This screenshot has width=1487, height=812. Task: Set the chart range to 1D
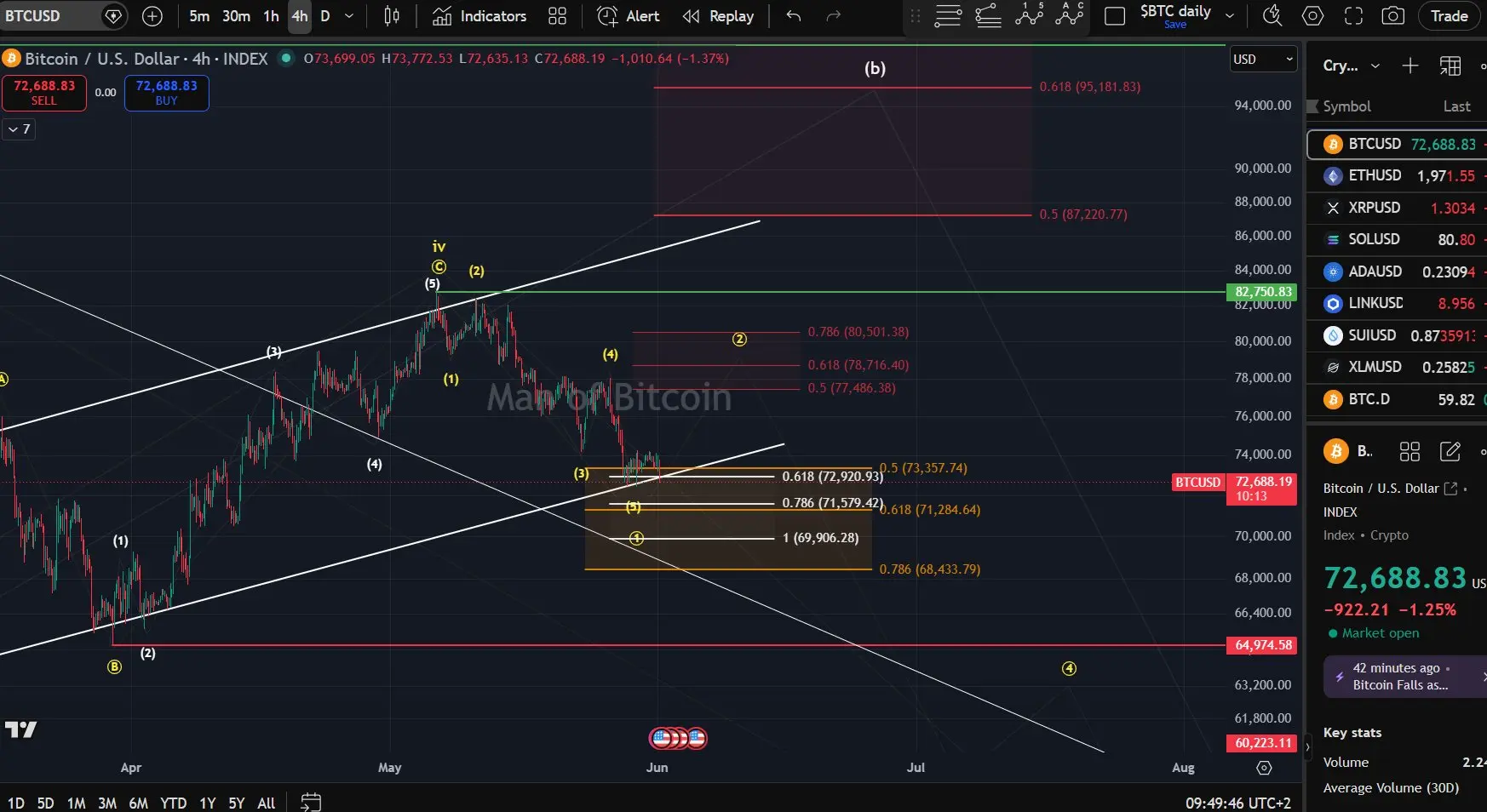(16, 803)
